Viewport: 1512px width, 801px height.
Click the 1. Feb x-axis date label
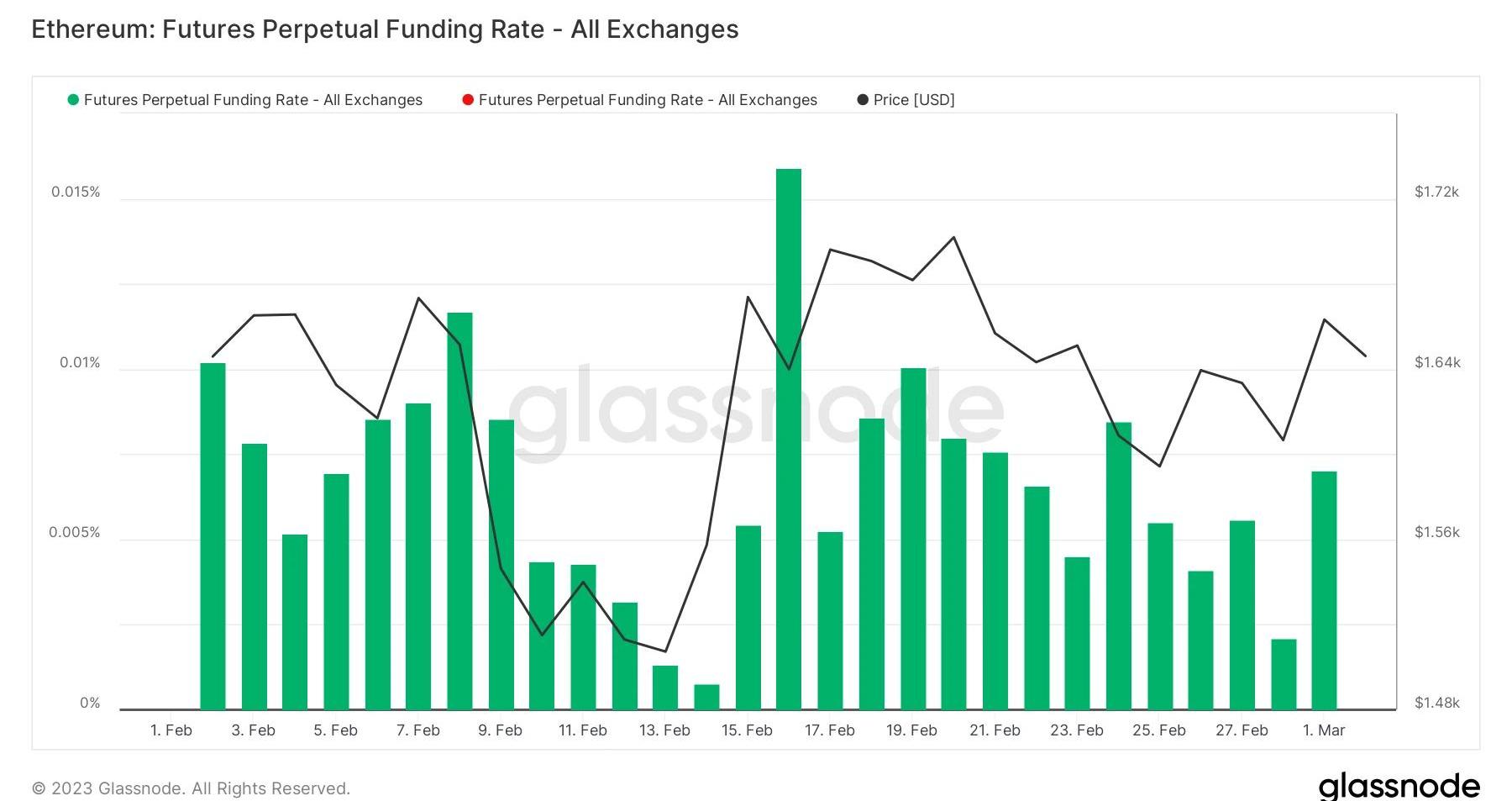[171, 730]
